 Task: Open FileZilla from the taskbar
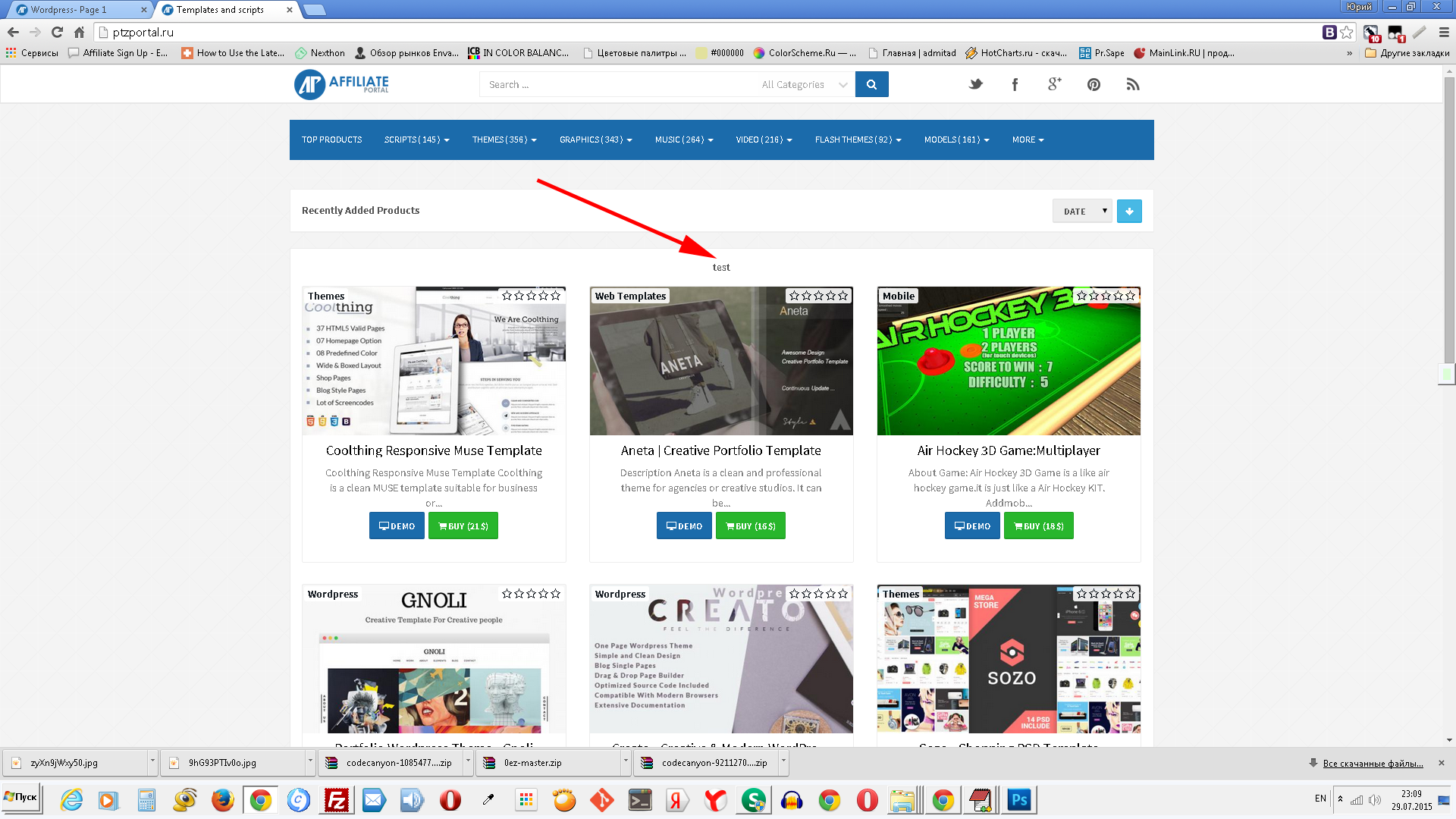point(336,799)
